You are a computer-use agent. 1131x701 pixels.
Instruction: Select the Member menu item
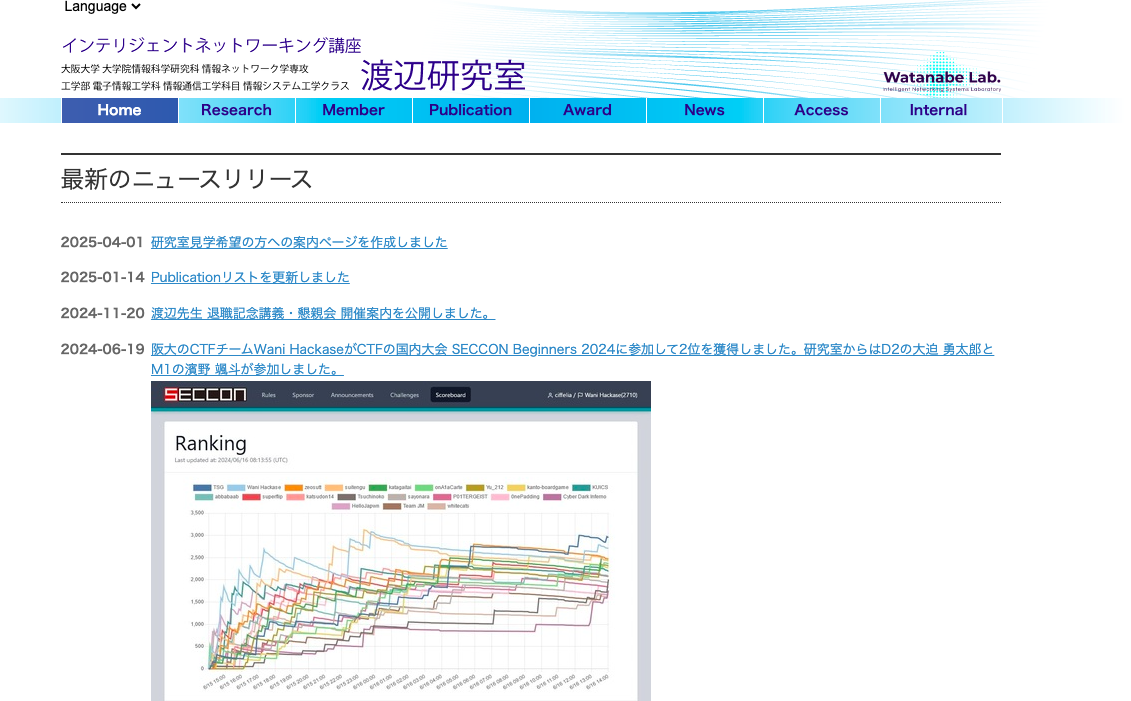click(x=353, y=110)
